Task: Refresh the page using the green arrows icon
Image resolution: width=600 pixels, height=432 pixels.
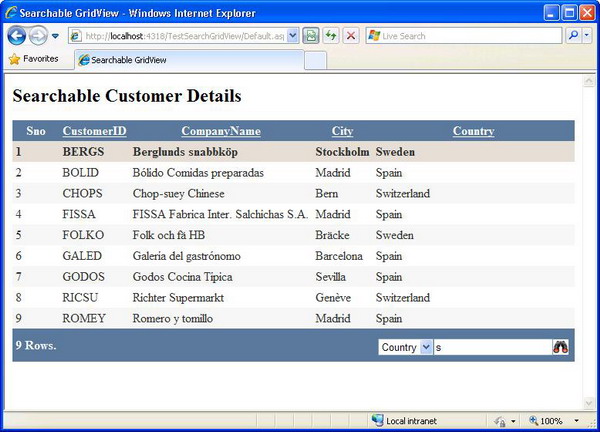Action: 330,36
